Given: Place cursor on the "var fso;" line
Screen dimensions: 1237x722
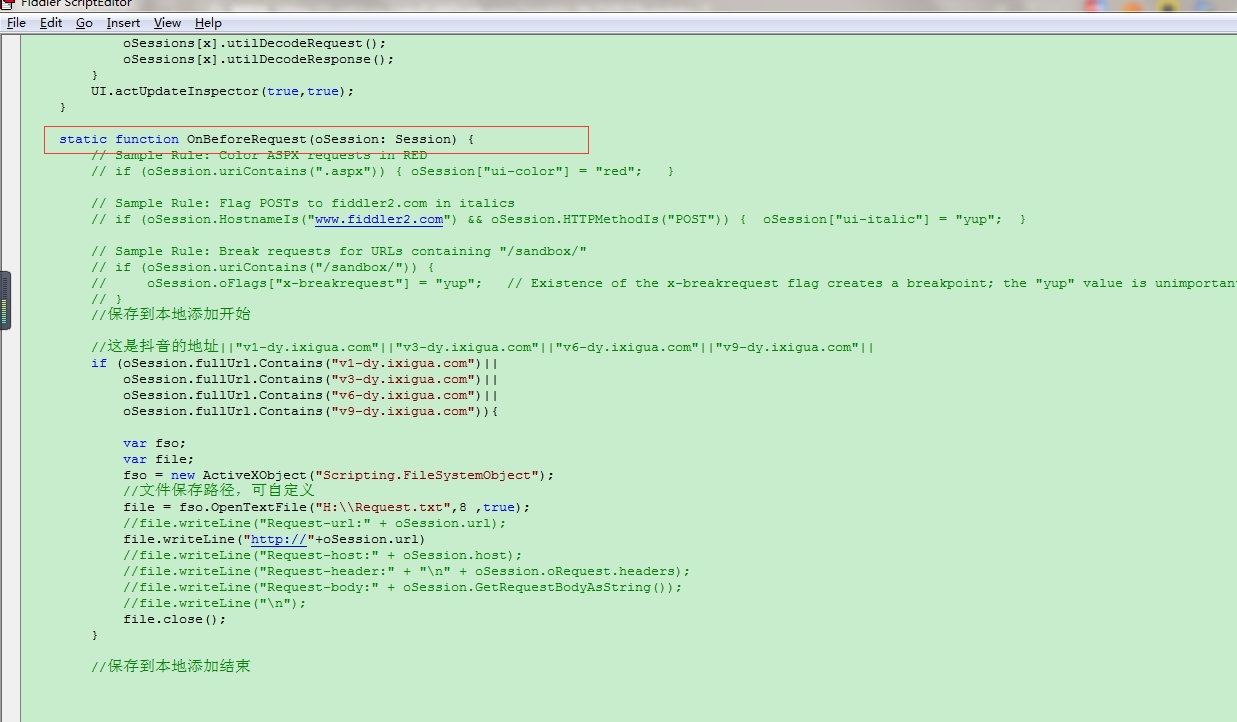Looking at the screenshot, I should 154,443.
